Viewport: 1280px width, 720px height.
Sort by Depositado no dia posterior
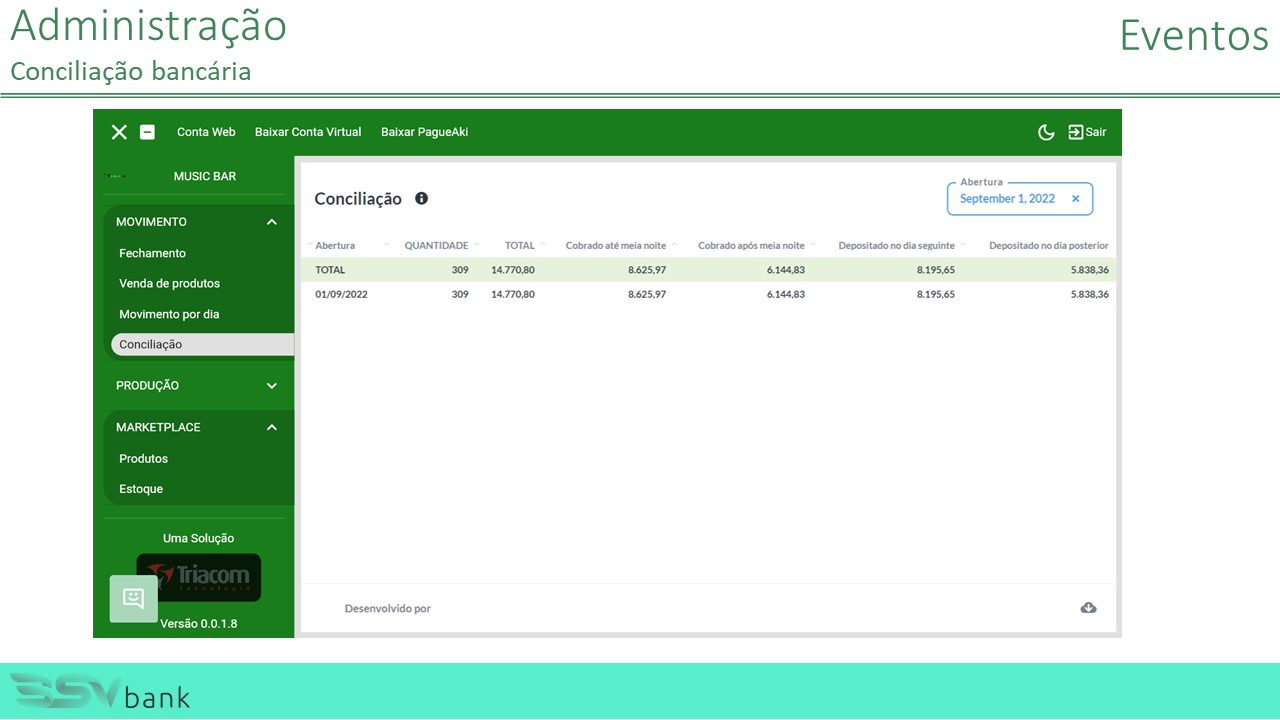[x=1049, y=245]
